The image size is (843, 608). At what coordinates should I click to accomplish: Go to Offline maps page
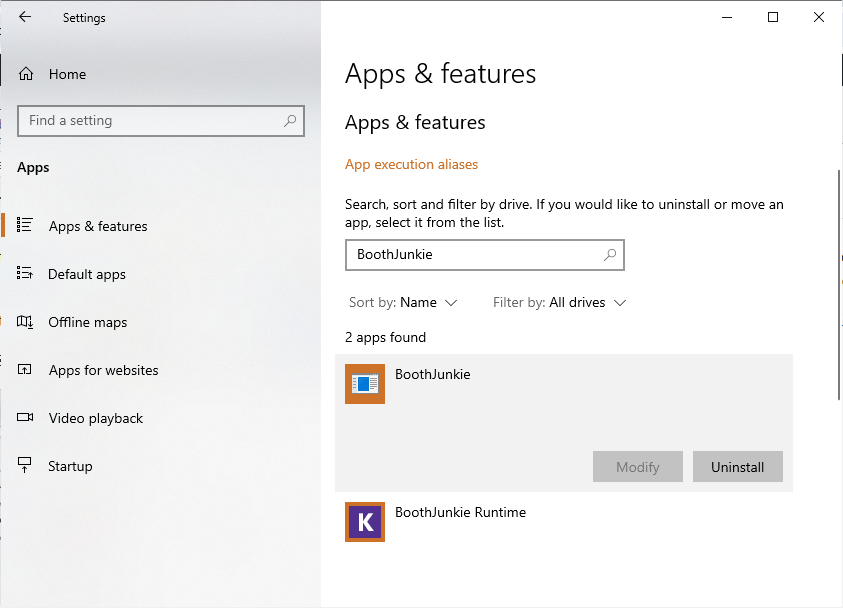(x=88, y=322)
